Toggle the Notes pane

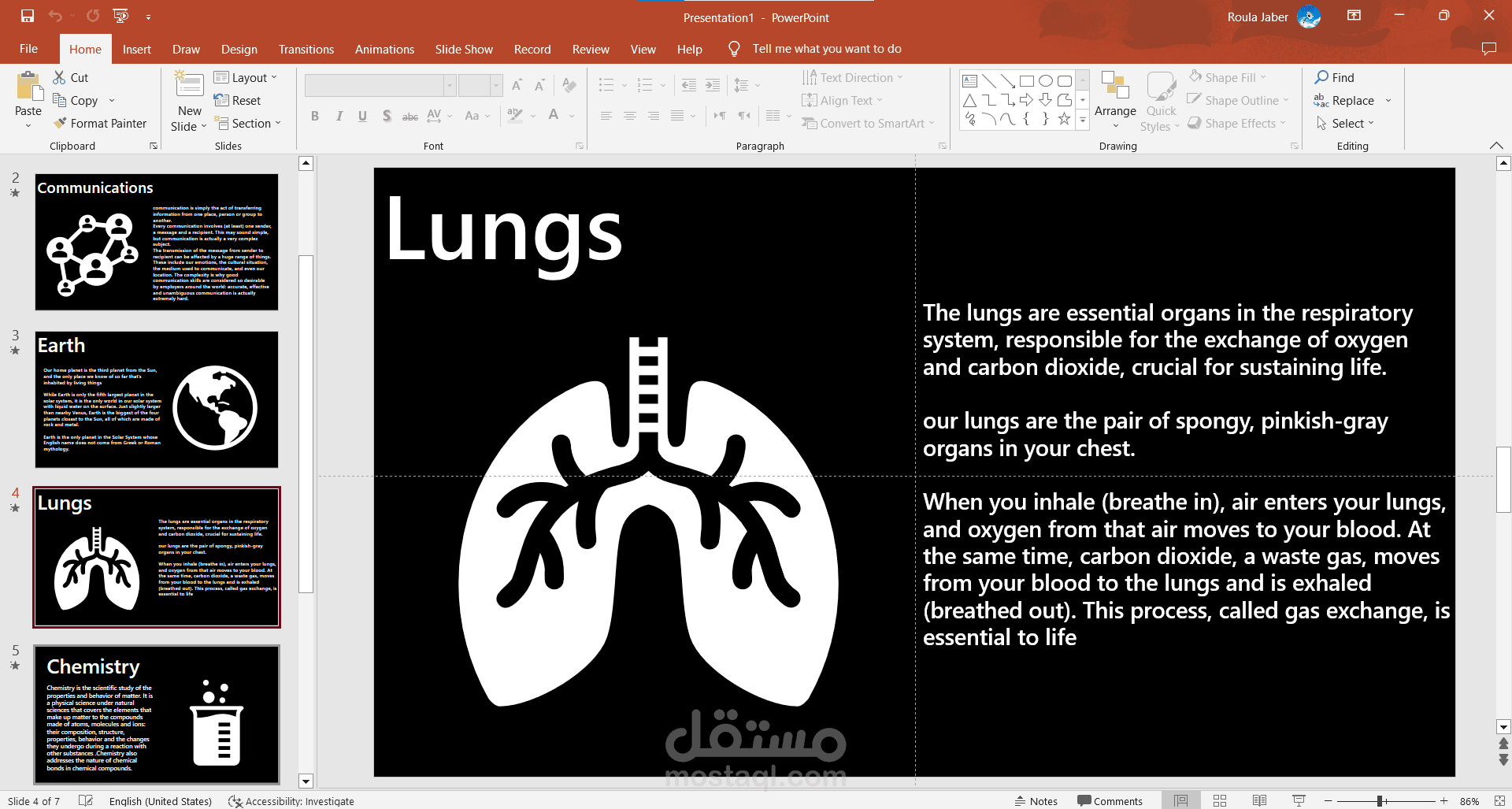pos(1036,800)
